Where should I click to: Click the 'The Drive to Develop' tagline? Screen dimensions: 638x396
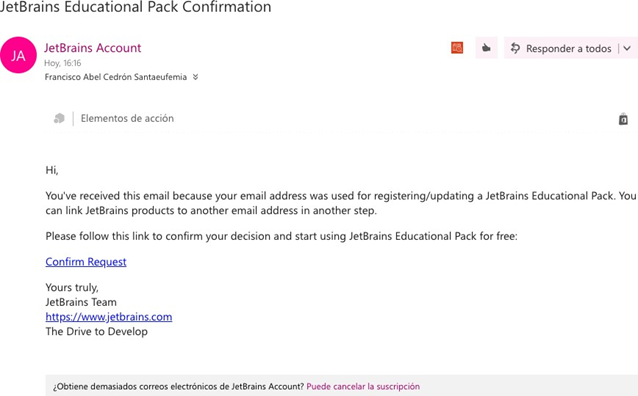96,331
